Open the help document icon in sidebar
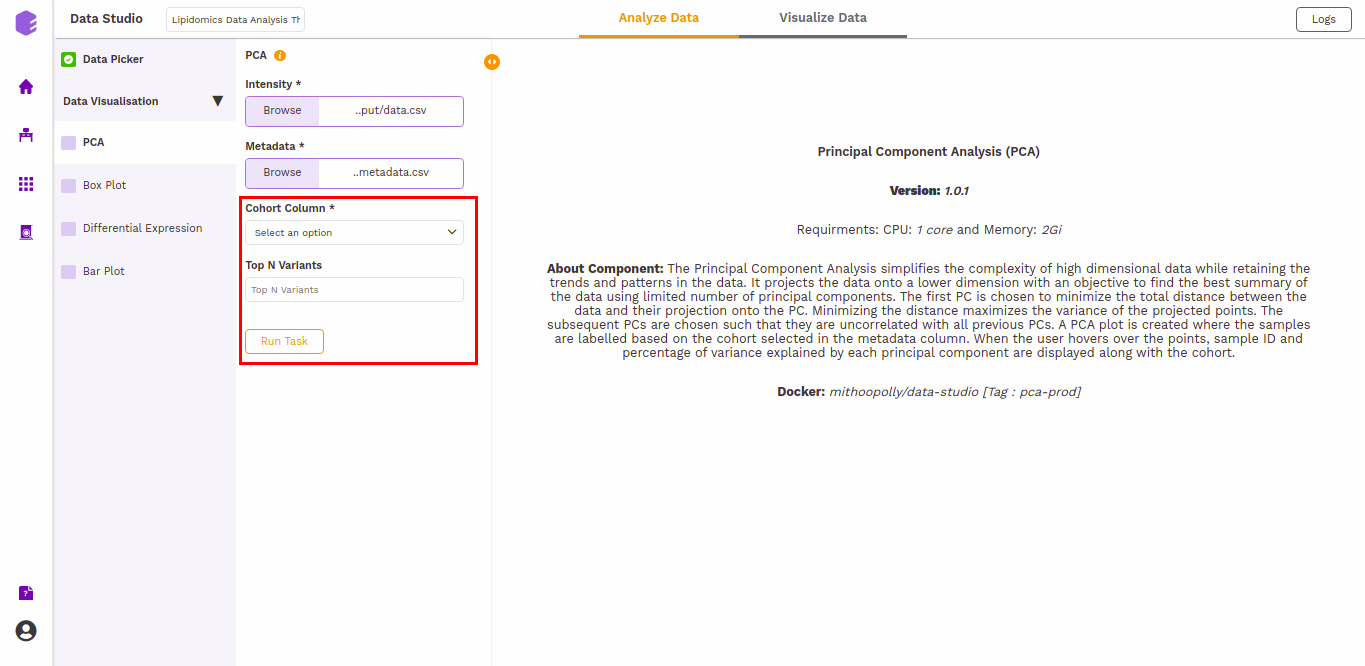The image size is (1365, 666). coord(26,593)
